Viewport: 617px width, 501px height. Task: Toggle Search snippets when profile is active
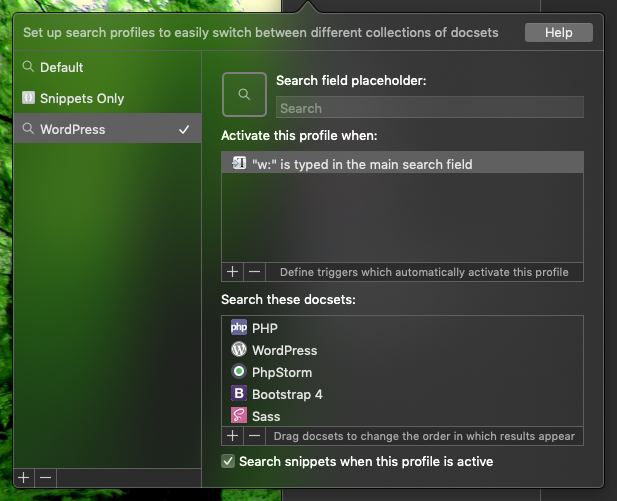(x=228, y=461)
